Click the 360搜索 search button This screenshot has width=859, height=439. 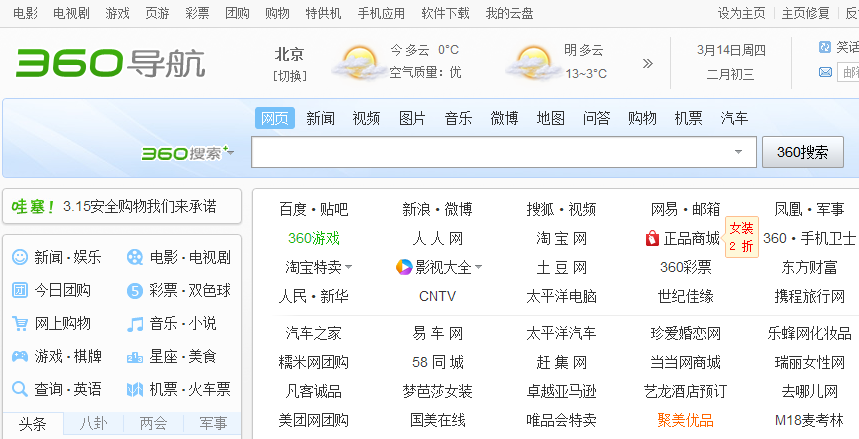coord(803,152)
